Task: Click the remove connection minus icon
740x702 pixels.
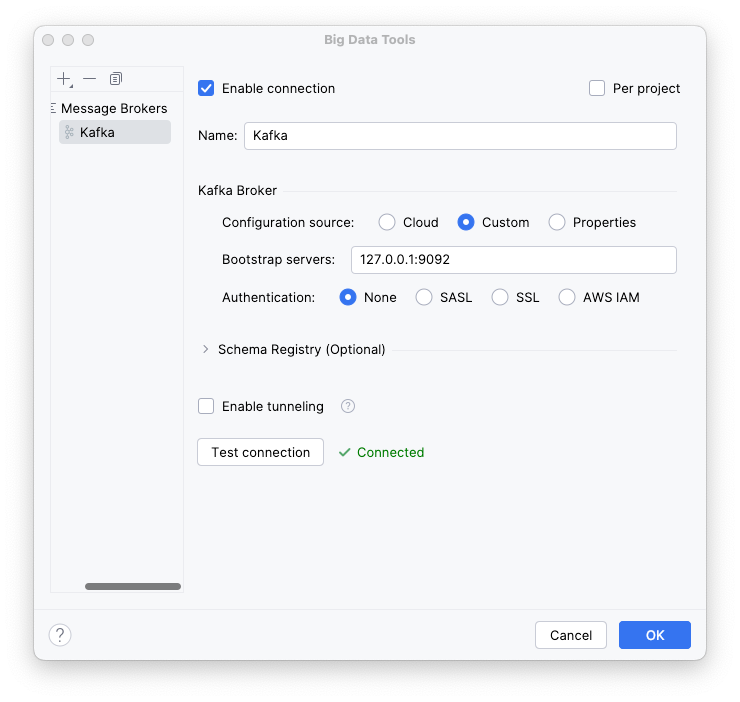Action: coord(89,79)
